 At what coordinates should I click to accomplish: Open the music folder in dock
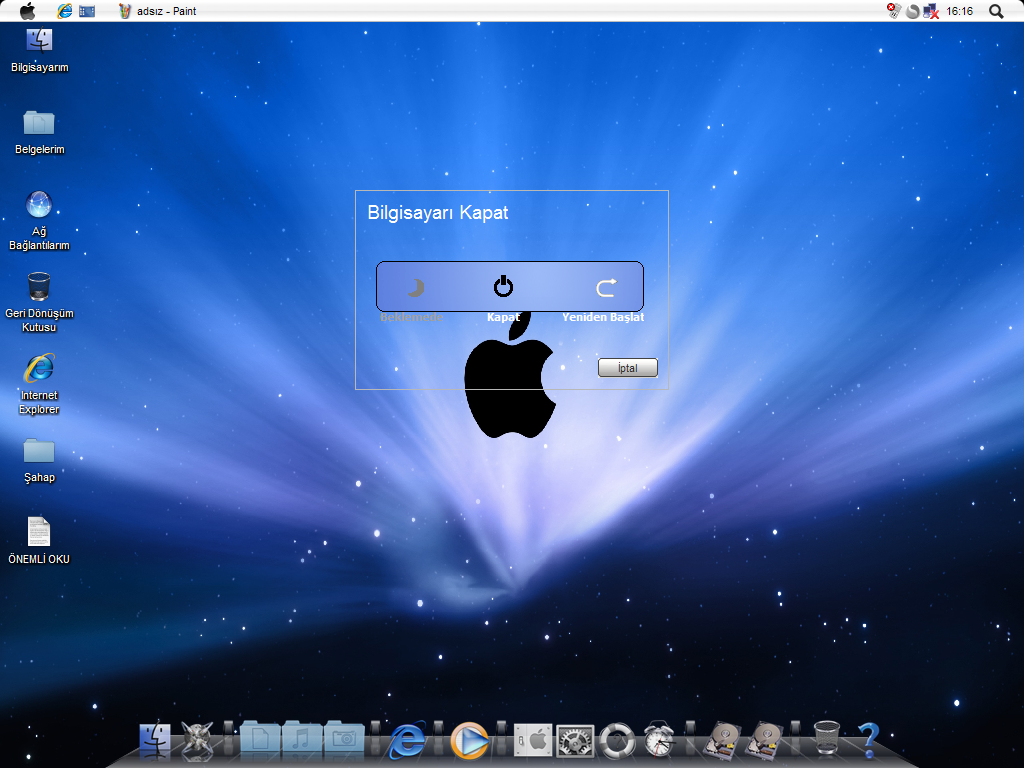(x=301, y=739)
